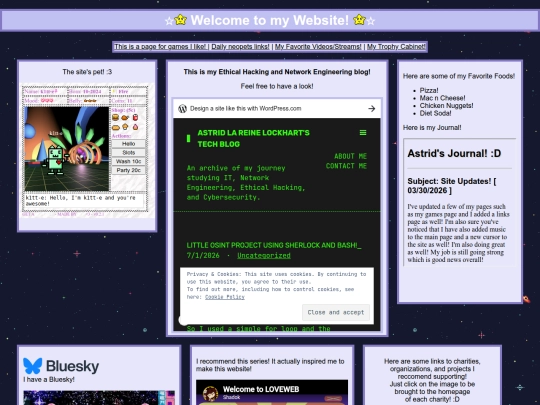Choose the Wash 10c action
The width and height of the screenshot is (540, 405).
coord(128,161)
